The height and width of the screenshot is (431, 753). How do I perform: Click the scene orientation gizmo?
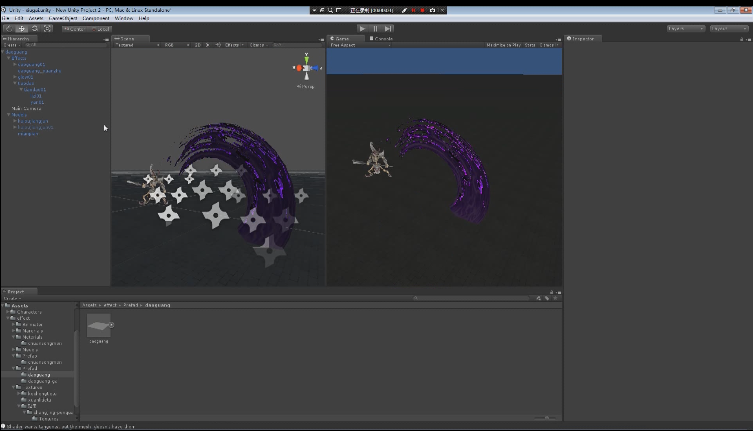(305, 69)
